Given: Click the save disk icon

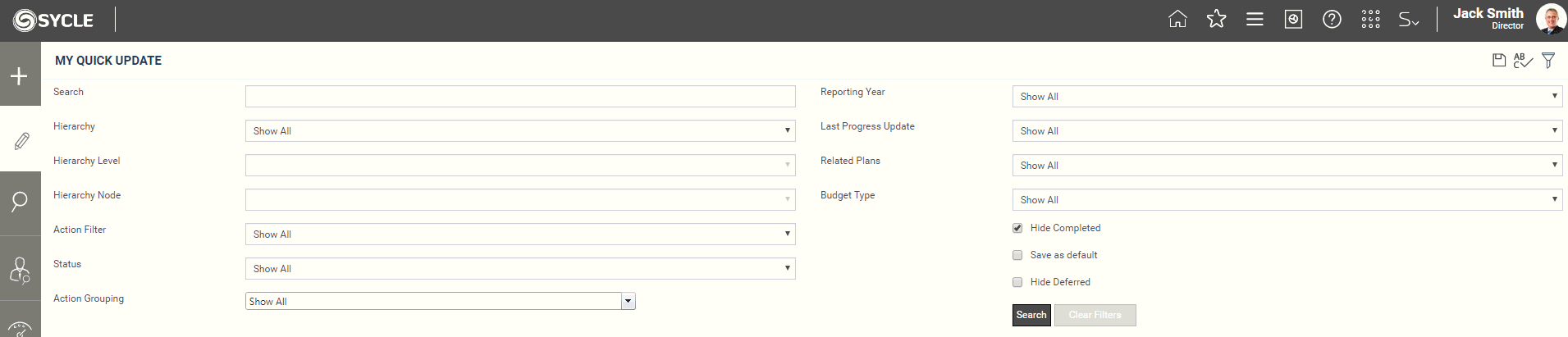Looking at the screenshot, I should point(1499,61).
